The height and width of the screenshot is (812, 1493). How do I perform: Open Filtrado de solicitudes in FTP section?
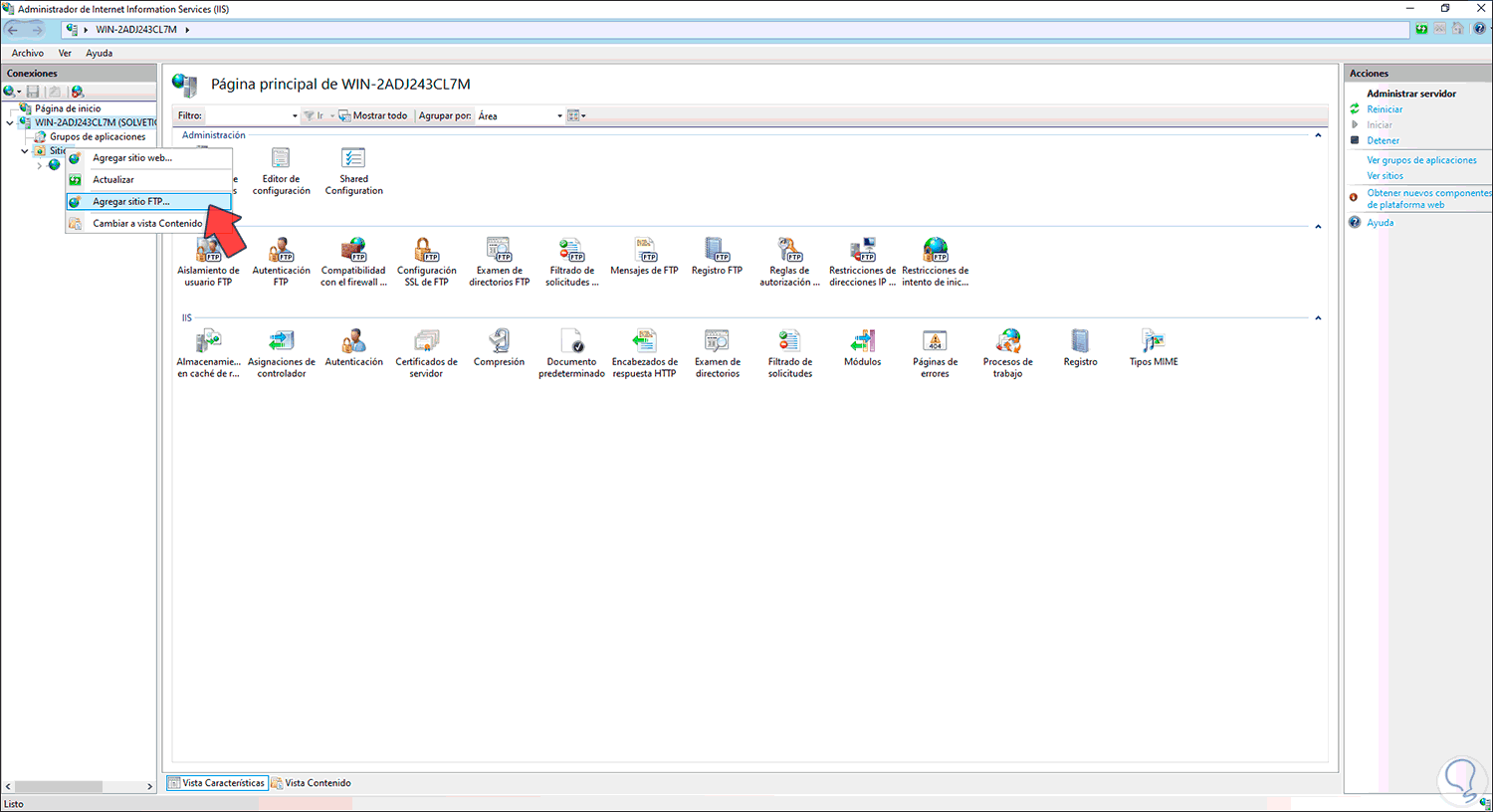[571, 263]
